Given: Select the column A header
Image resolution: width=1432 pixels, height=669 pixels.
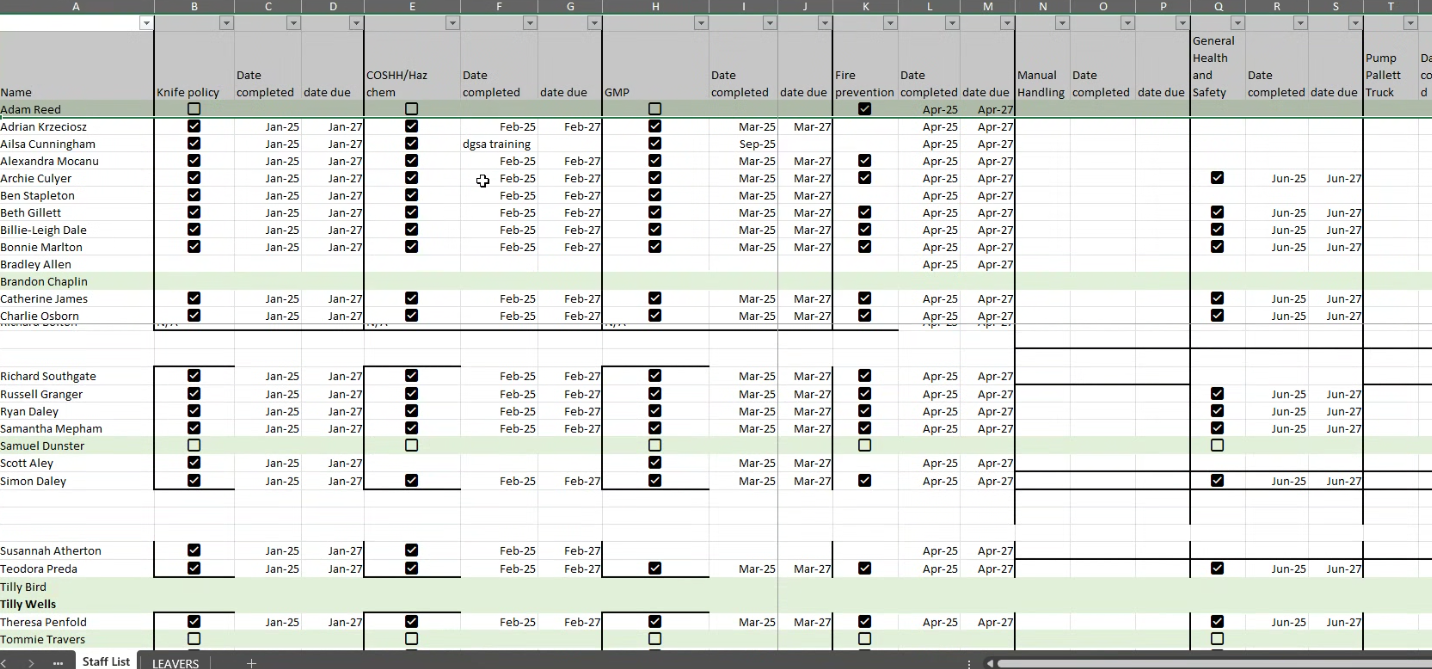Looking at the screenshot, I should pos(77,7).
